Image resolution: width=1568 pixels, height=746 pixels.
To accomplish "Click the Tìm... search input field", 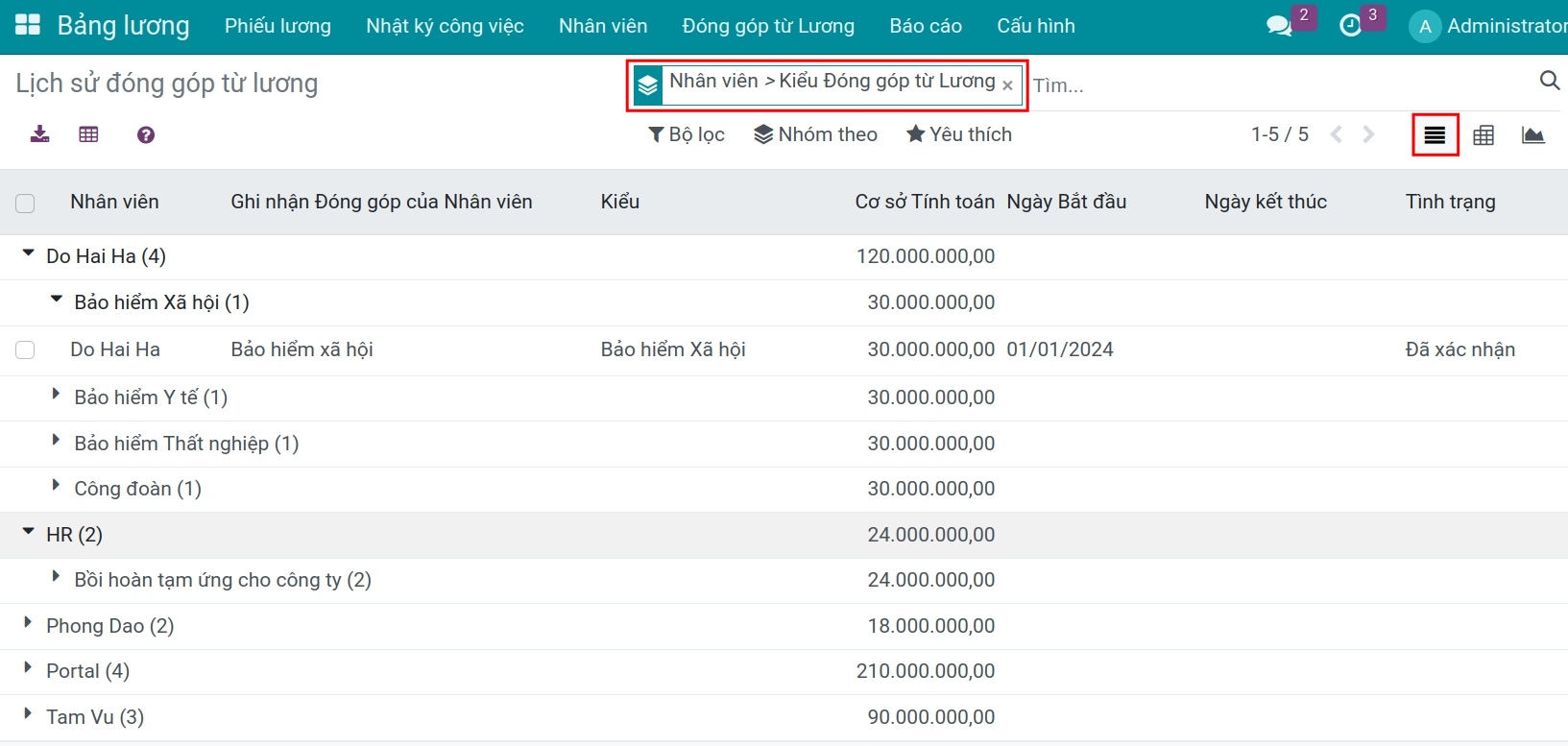I will 1277,85.
